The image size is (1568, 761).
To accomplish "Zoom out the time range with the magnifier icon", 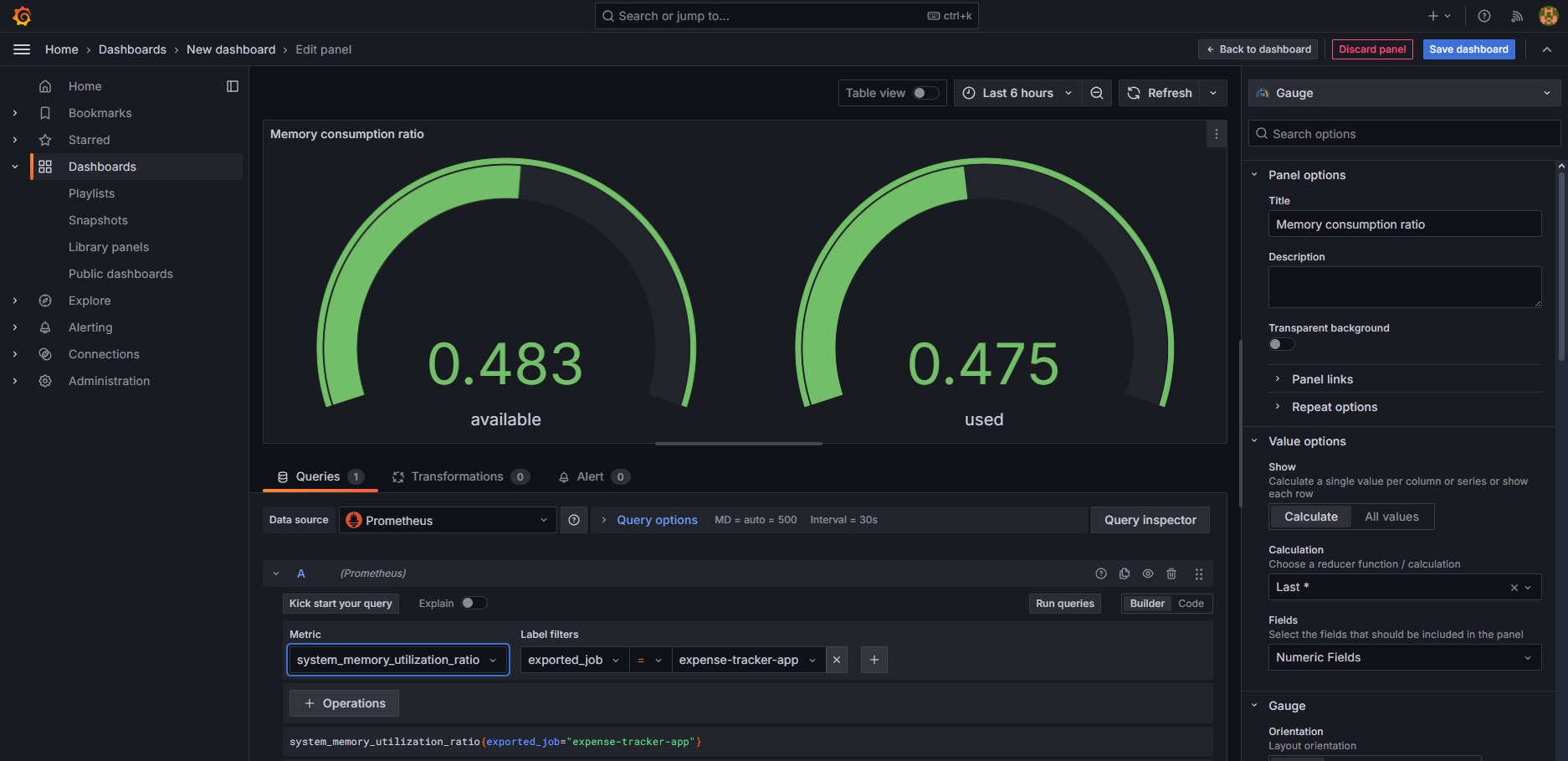I will tap(1096, 93).
